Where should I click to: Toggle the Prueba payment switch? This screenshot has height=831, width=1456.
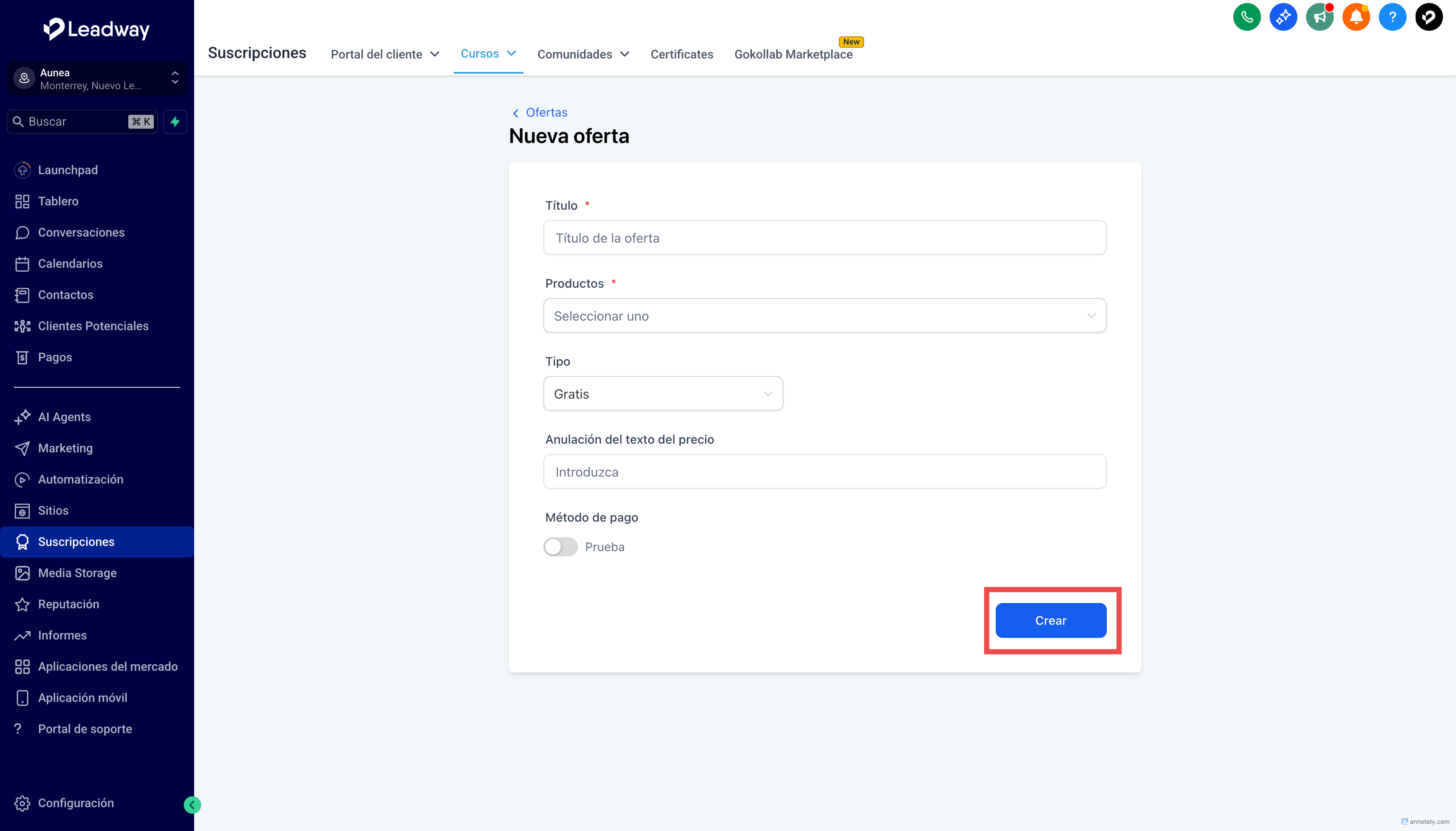(x=560, y=547)
